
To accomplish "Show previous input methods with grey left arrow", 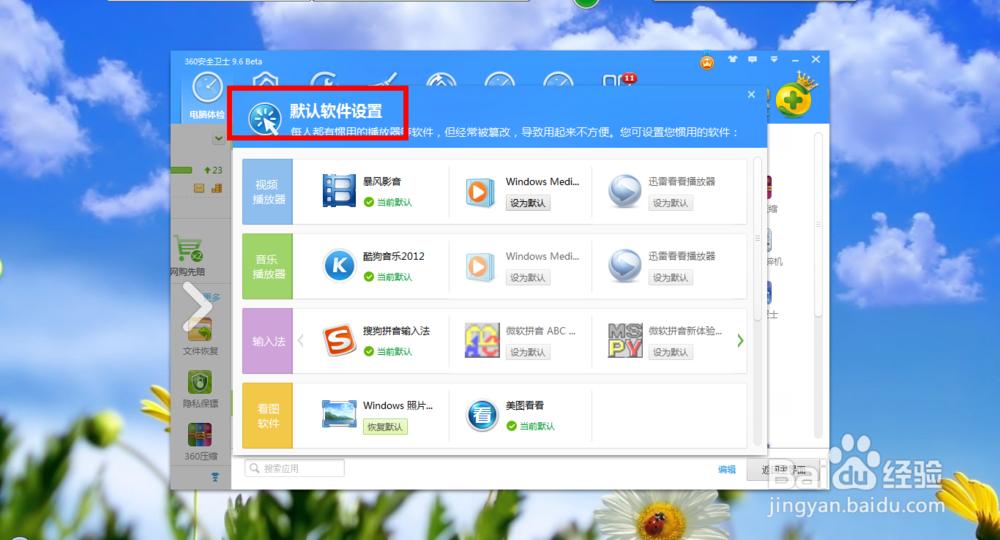I will tap(301, 340).
